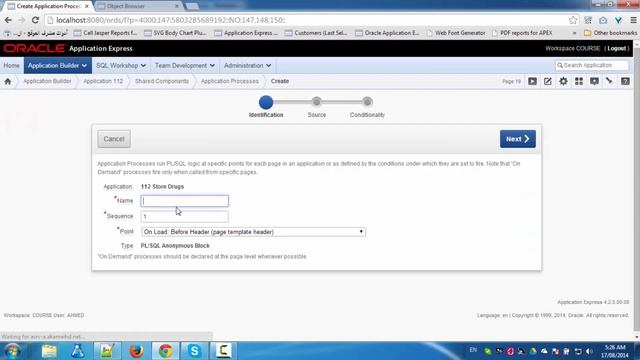Screen dimensions: 640x360
Task: Open Application 112 breadcrumb link
Action: tap(103, 81)
